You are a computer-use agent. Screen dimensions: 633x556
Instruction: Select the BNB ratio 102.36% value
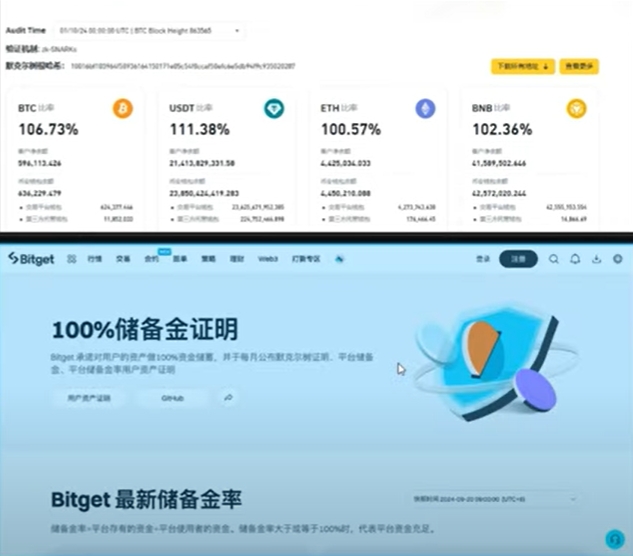click(x=502, y=130)
